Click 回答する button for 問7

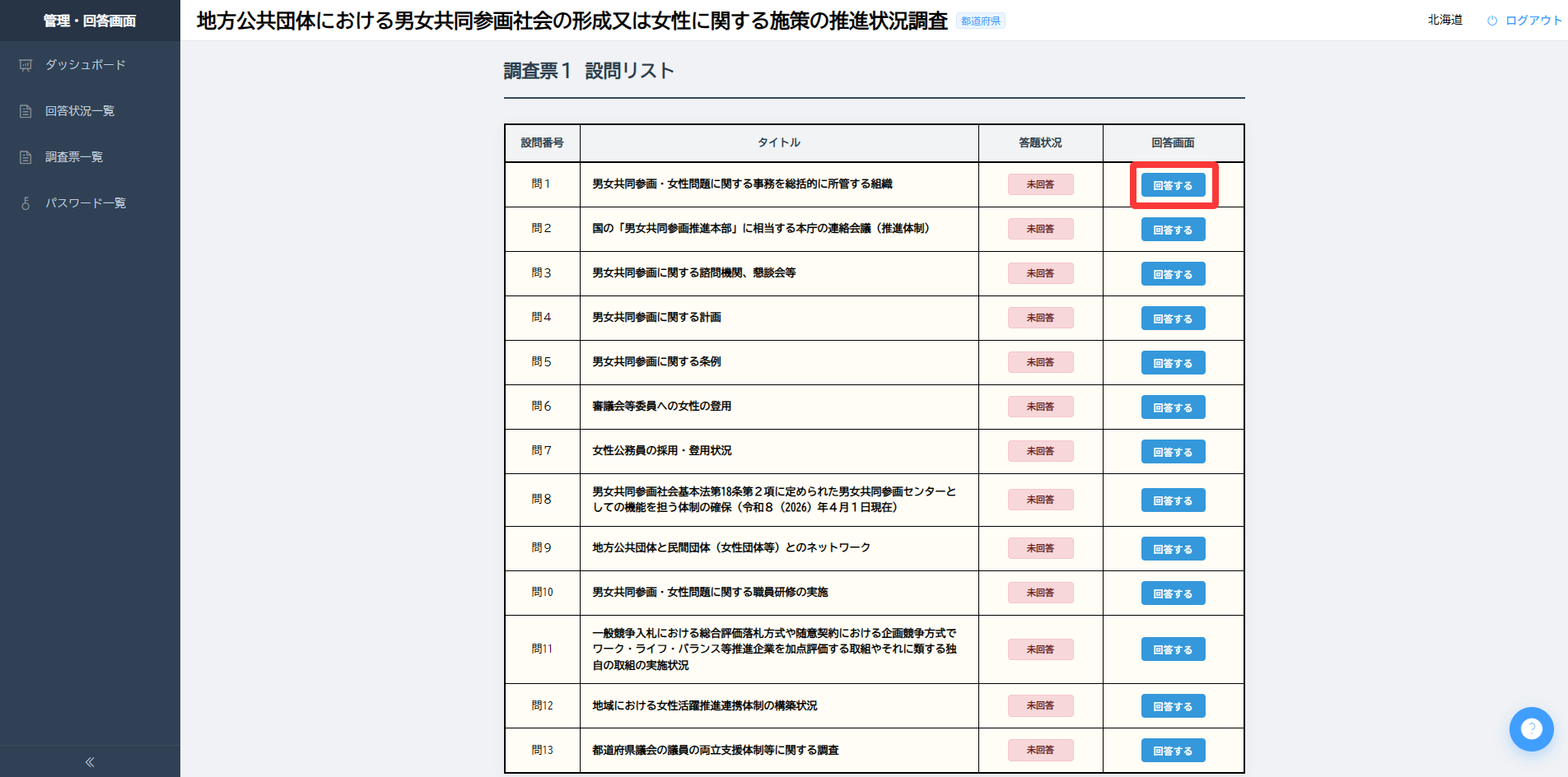click(x=1173, y=452)
